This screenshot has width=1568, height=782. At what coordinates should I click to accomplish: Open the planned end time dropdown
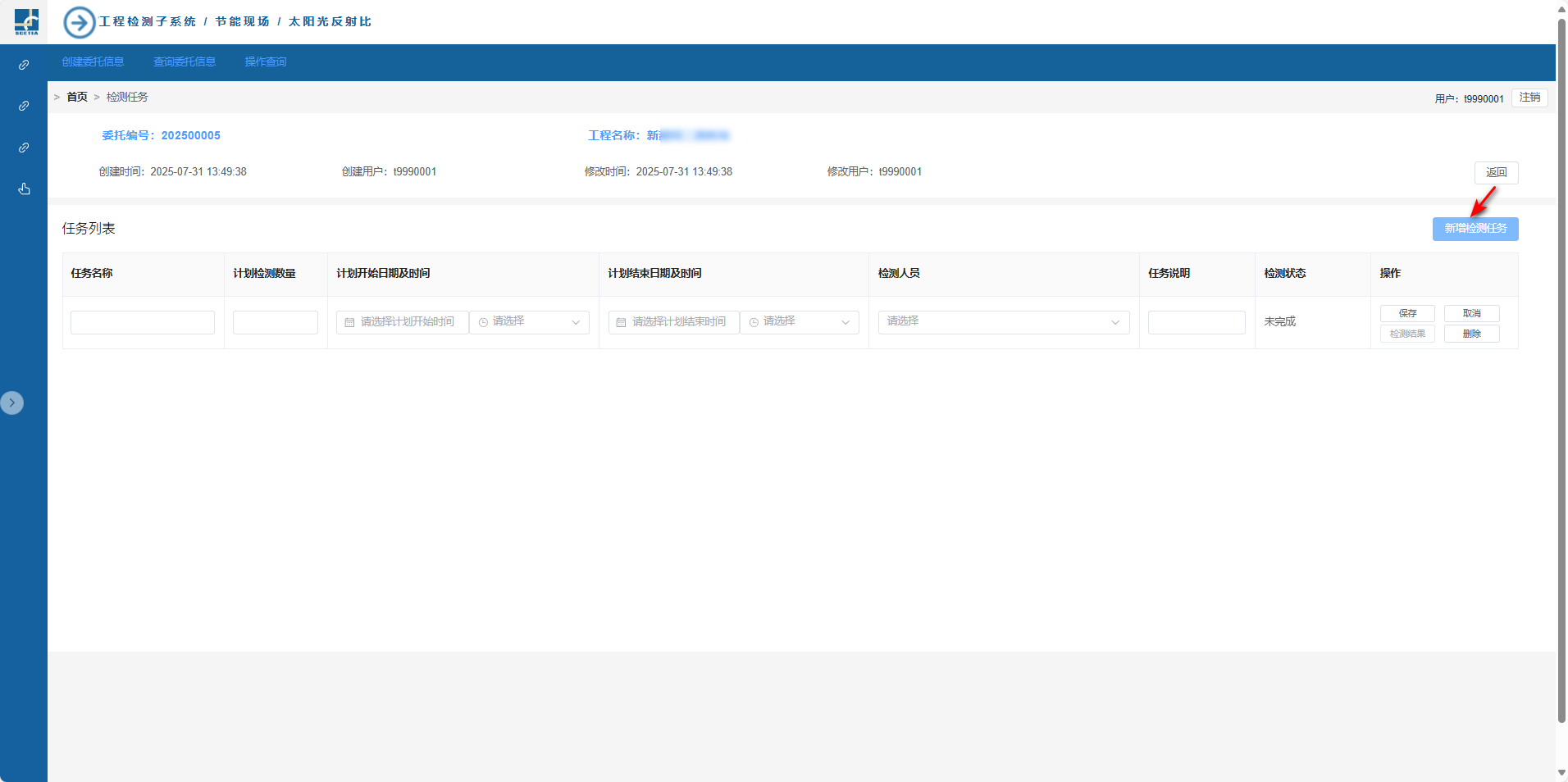800,322
